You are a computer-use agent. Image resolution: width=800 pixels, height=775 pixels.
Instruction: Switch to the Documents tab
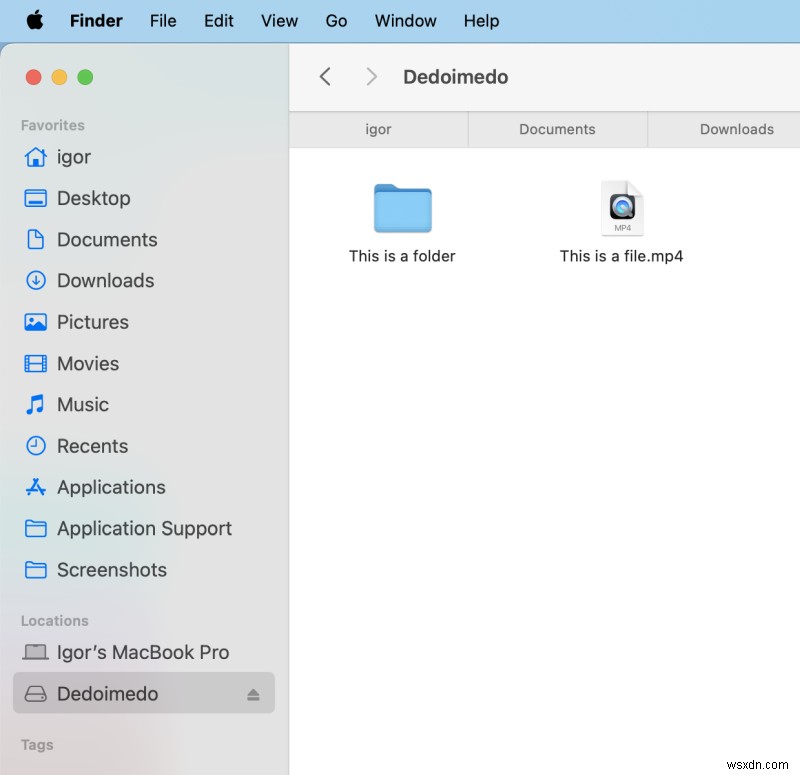pyautogui.click(x=557, y=130)
